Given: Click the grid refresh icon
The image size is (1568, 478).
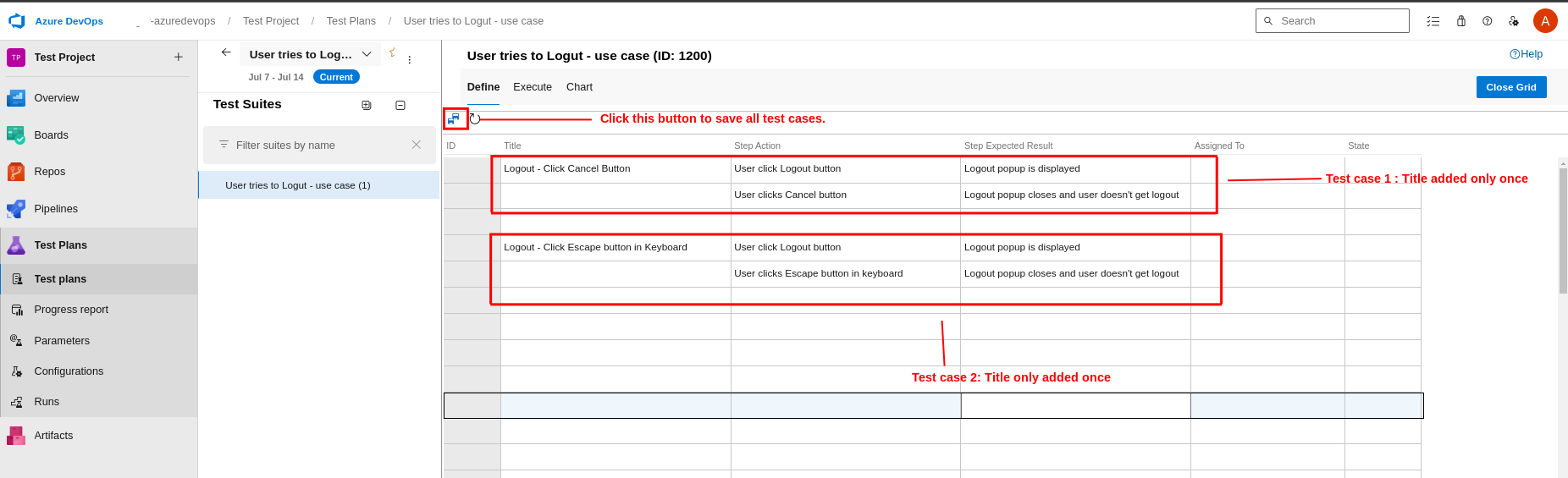Looking at the screenshot, I should (475, 119).
